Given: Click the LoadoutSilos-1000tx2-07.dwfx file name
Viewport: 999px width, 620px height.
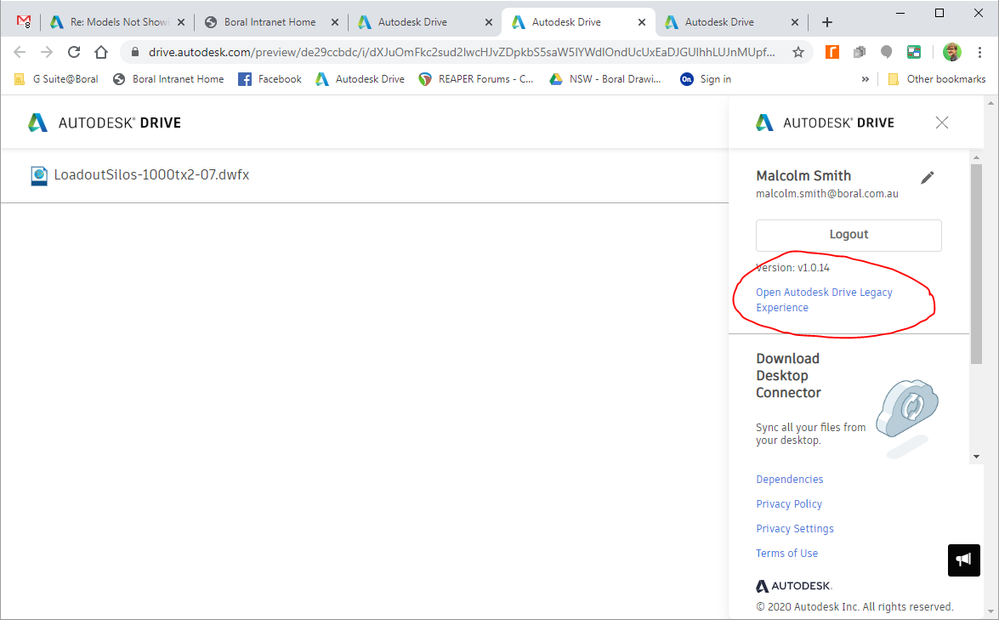Looking at the screenshot, I should 152,175.
